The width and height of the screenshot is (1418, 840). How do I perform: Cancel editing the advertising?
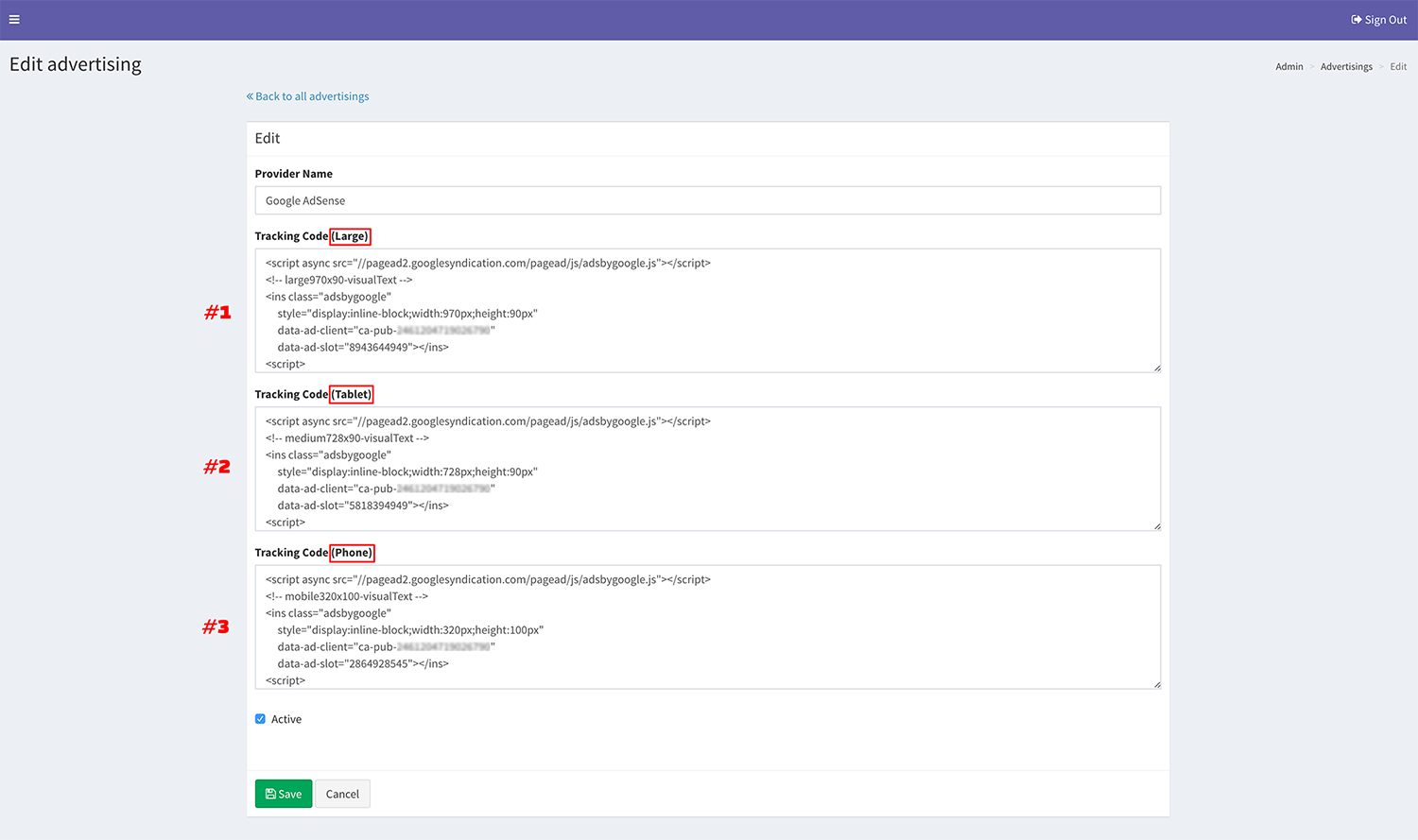point(342,794)
